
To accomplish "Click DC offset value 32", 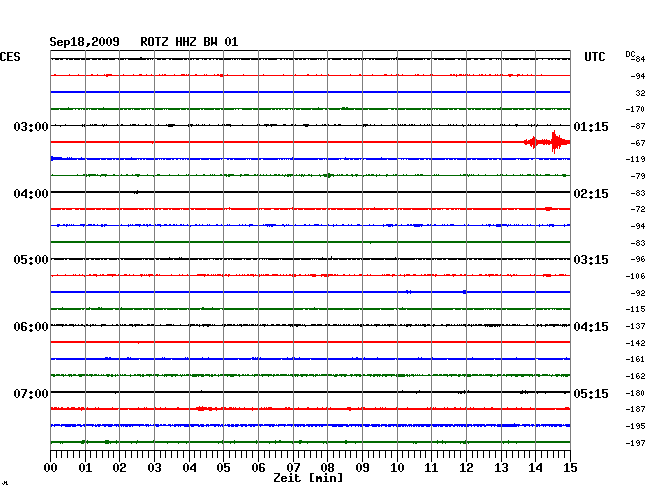I will point(640,93).
